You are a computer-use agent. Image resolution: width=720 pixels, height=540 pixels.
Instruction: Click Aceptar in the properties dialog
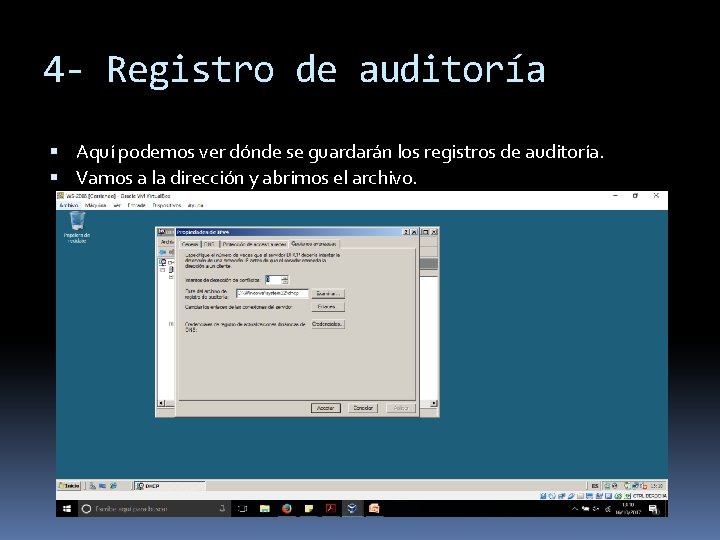coord(326,408)
